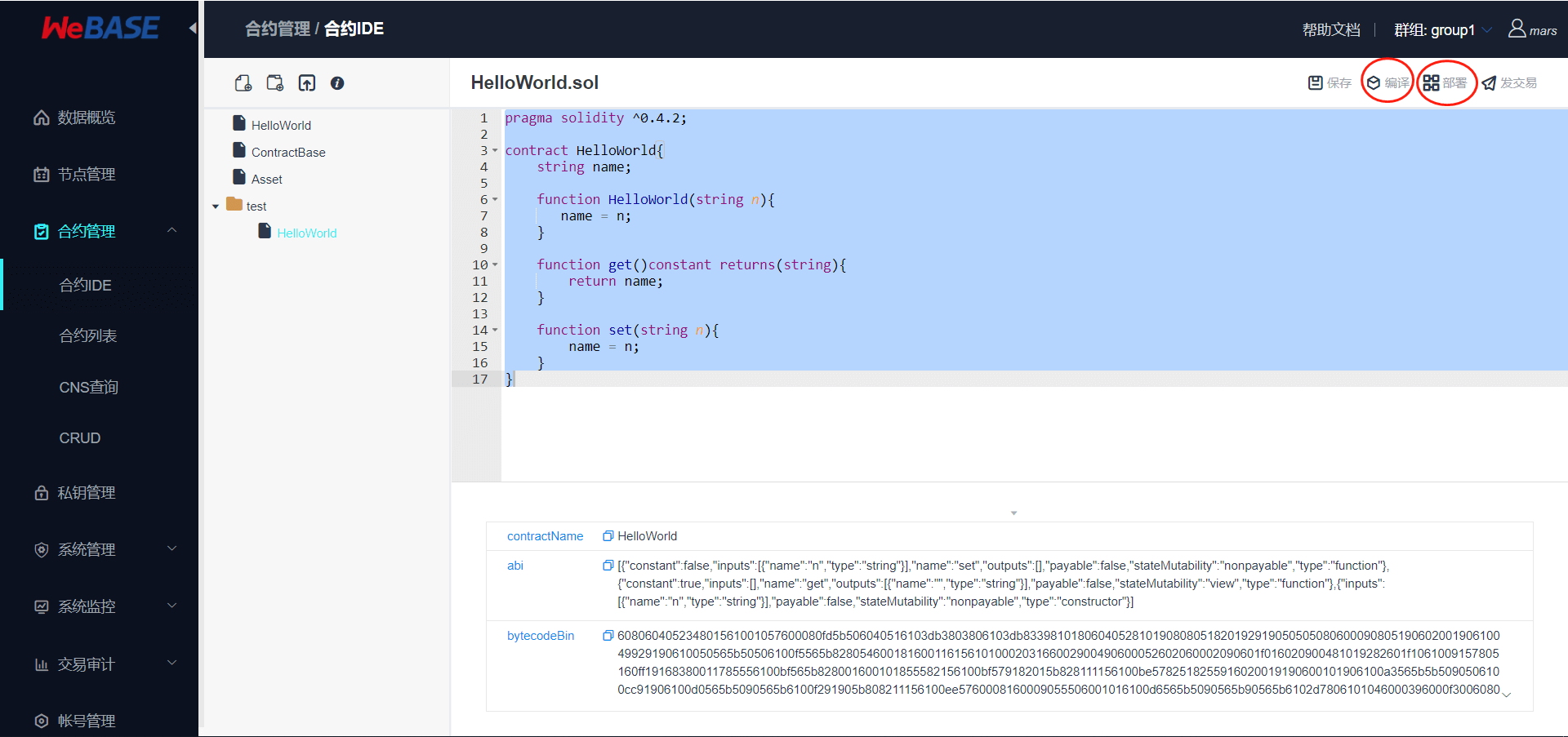Create a new contract folder
Viewport: 1568px width, 737px height.
click(275, 82)
